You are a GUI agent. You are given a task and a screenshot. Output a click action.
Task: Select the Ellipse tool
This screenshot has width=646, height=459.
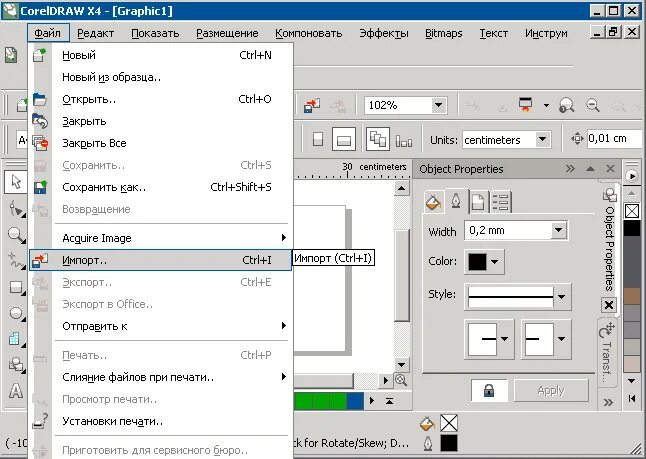pyautogui.click(x=16, y=313)
